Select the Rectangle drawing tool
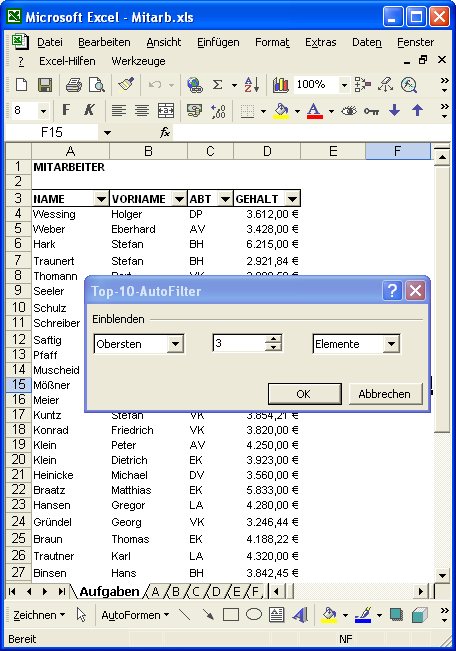The image size is (456, 651). point(230,614)
